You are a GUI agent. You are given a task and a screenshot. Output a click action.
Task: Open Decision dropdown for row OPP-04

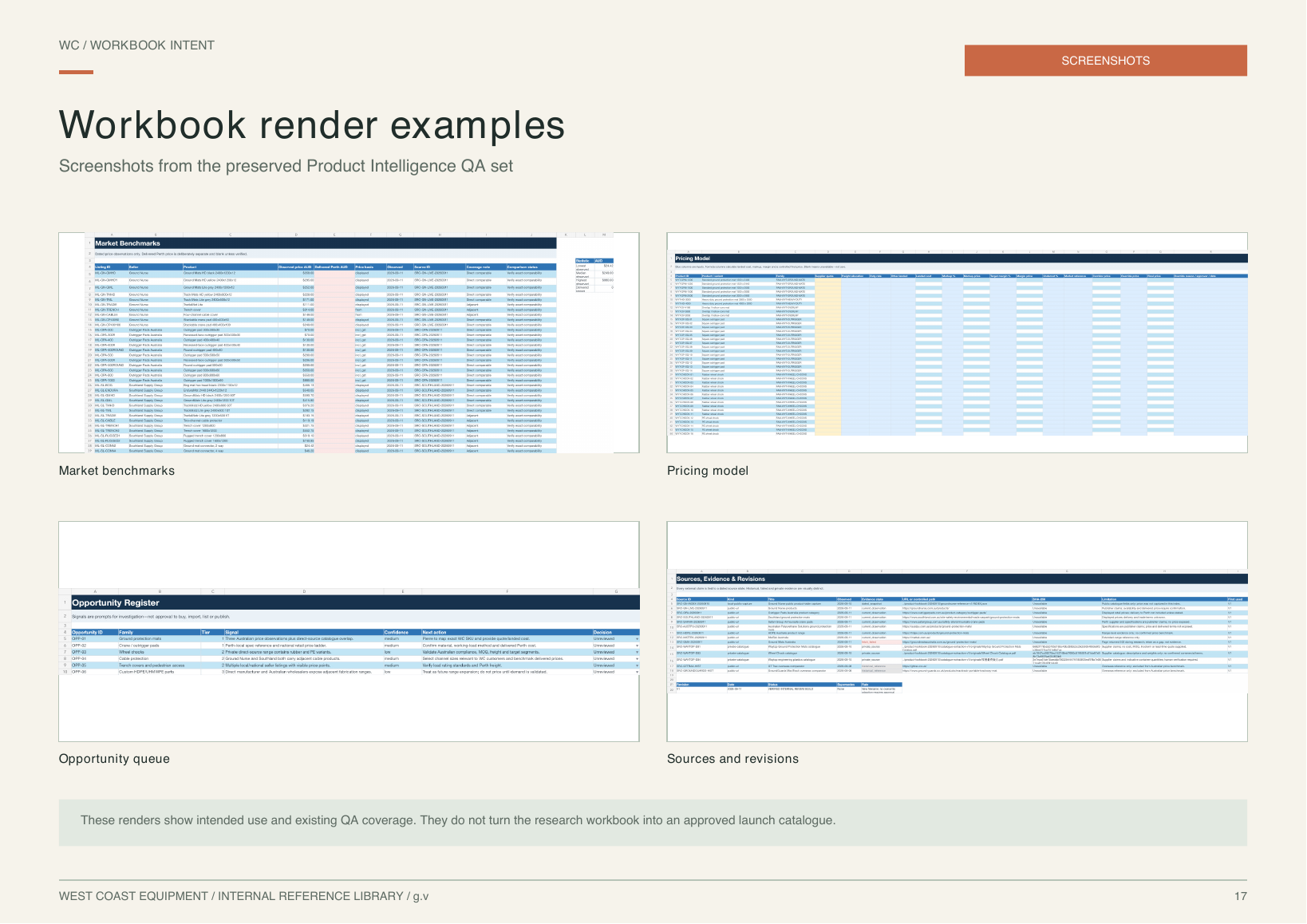click(637, 659)
